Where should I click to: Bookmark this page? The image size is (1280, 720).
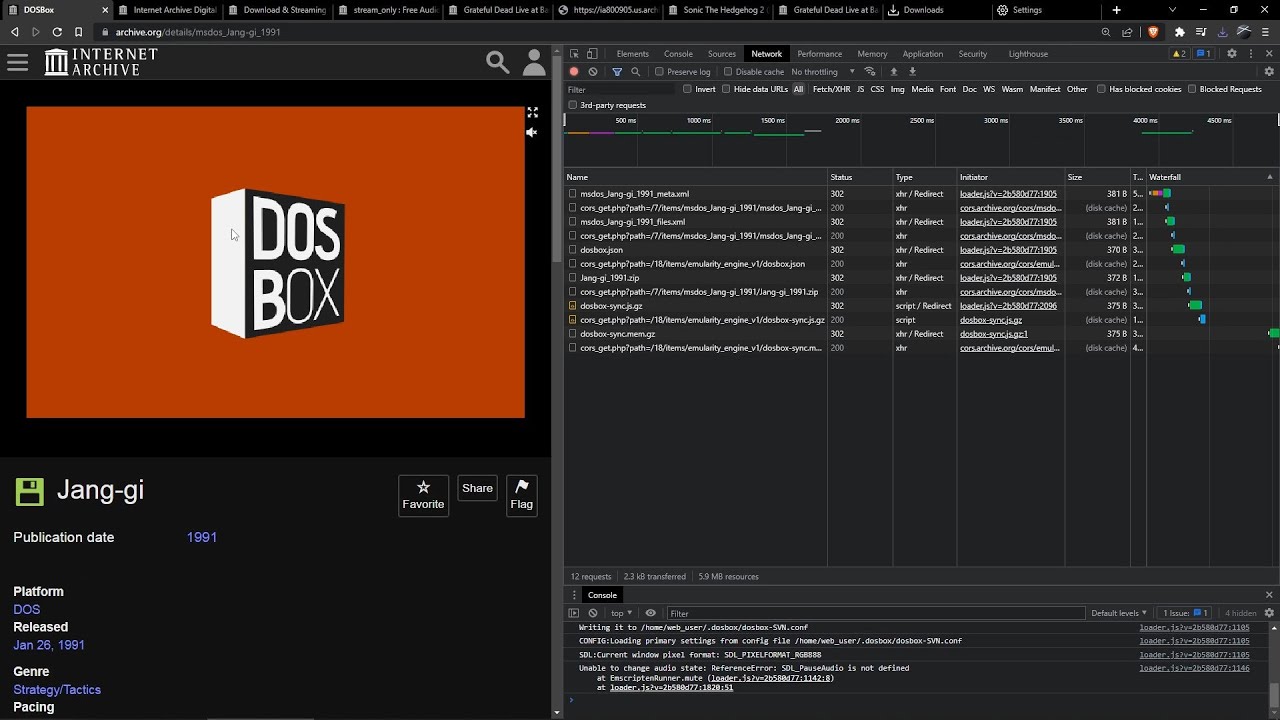(78, 32)
